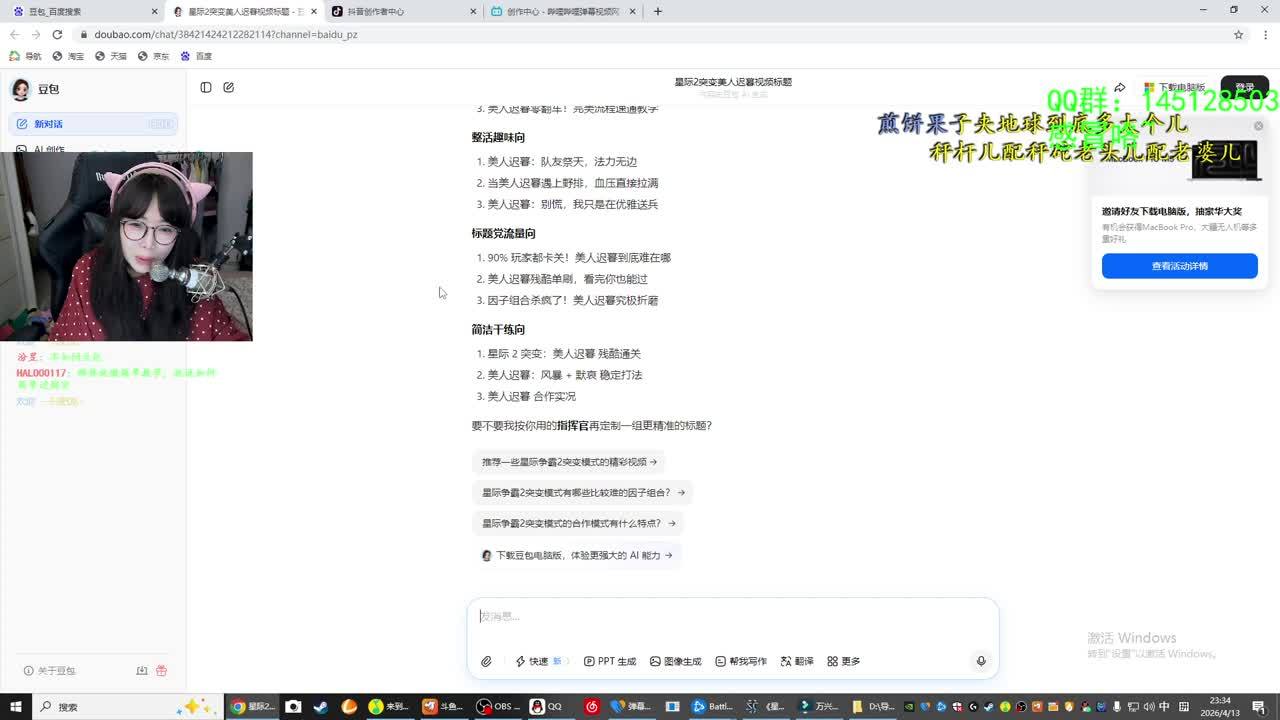Screen dimensions: 1280x720
Task: Click the 查看活动详情 button
Action: pyautogui.click(x=1179, y=266)
